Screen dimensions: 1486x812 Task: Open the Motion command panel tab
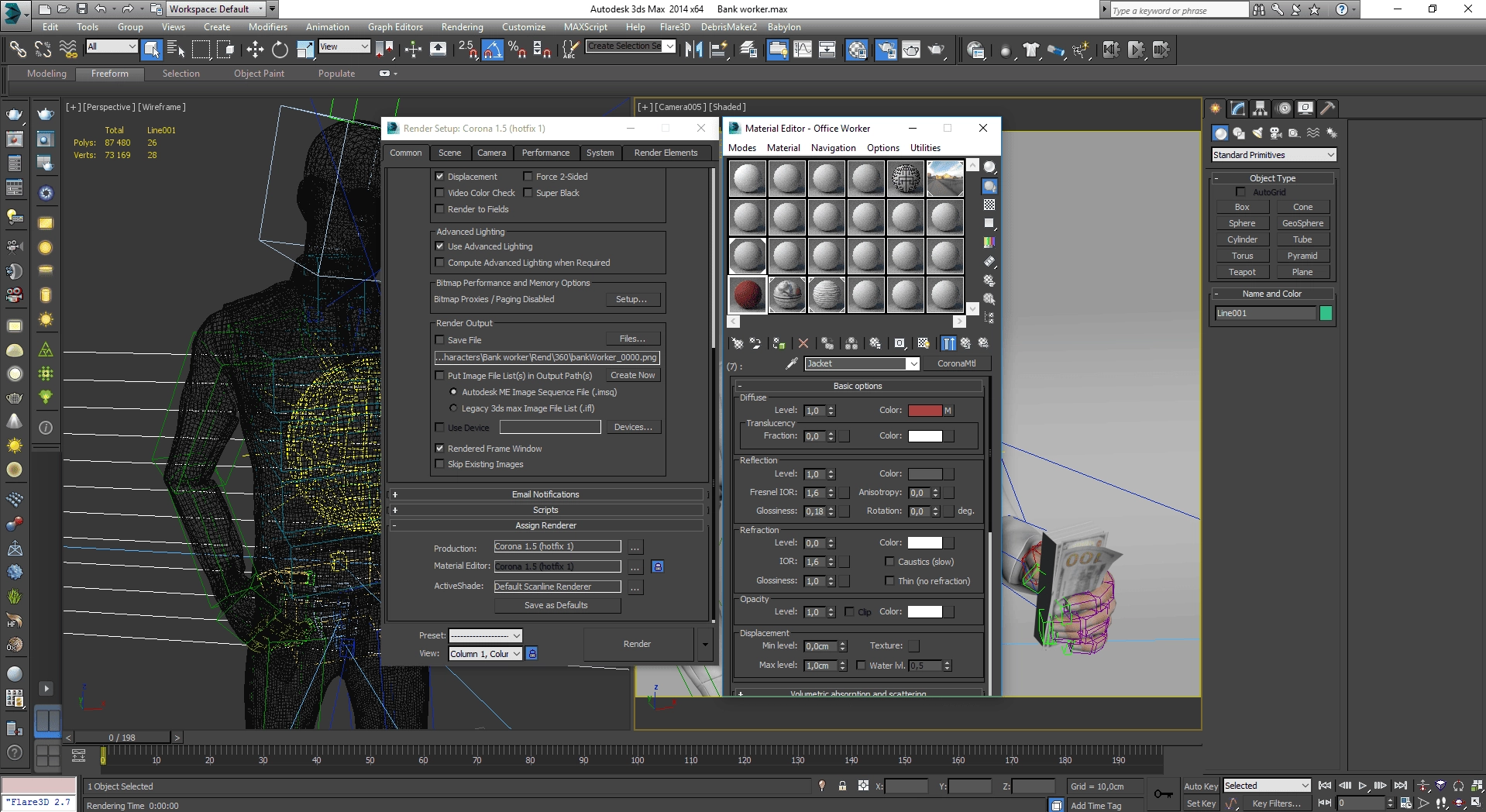[x=1284, y=108]
